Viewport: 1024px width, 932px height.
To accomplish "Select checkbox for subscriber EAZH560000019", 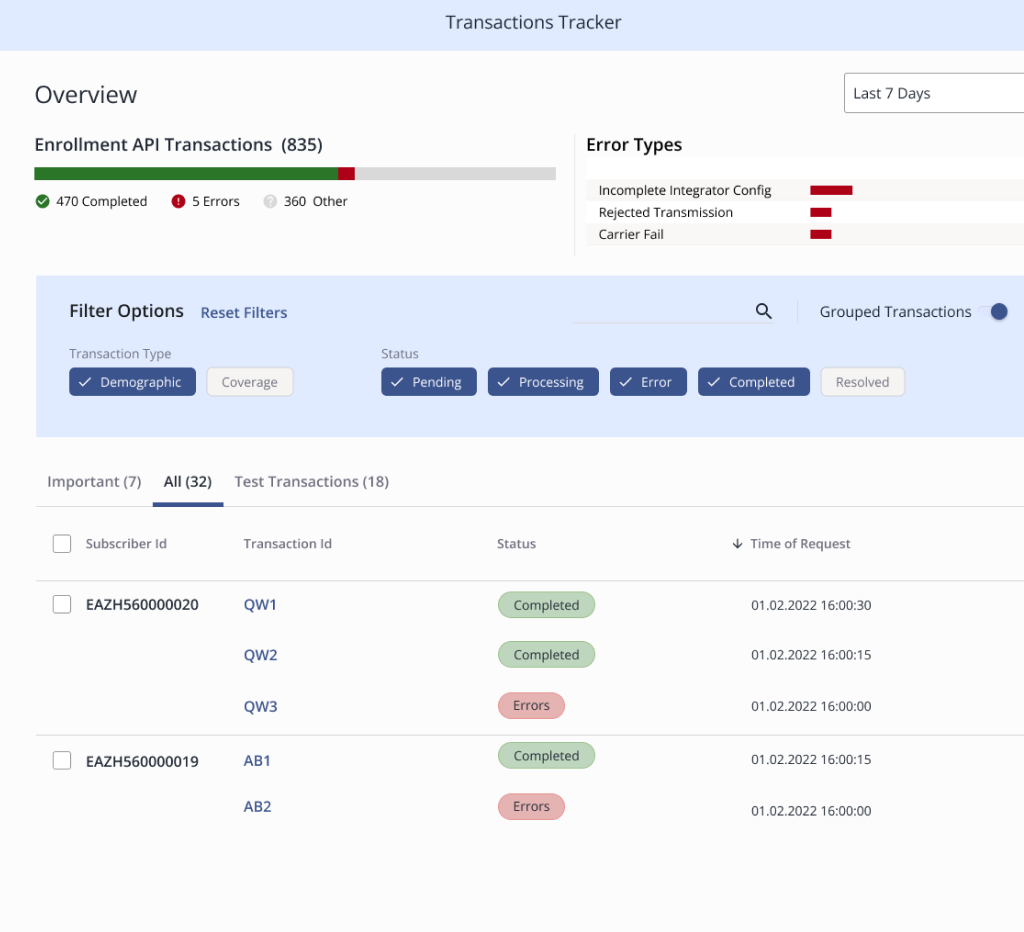I will [62, 761].
